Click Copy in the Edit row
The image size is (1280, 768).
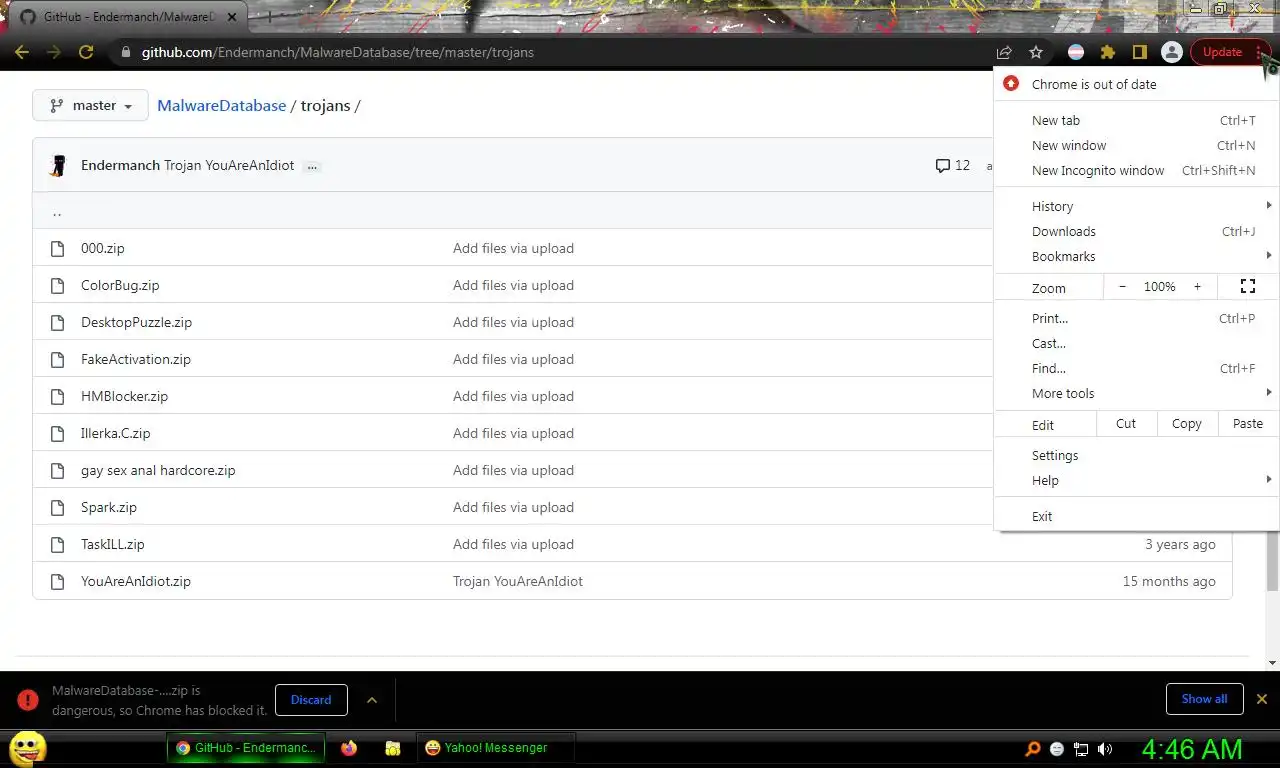click(1187, 423)
